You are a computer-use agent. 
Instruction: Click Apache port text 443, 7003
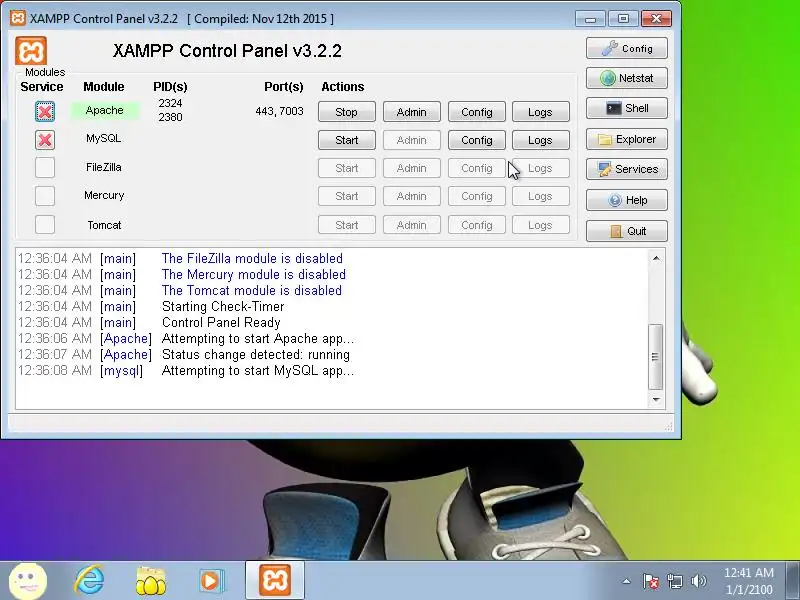coord(279,111)
